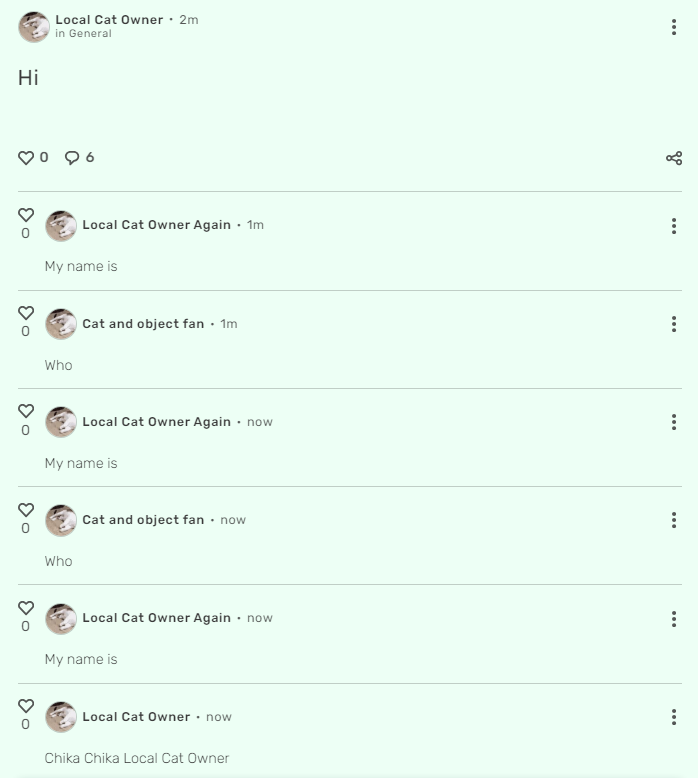Screen dimensions: 698x778
Task: Click the post author's avatar at top
Action: pyautogui.click(x=34, y=27)
